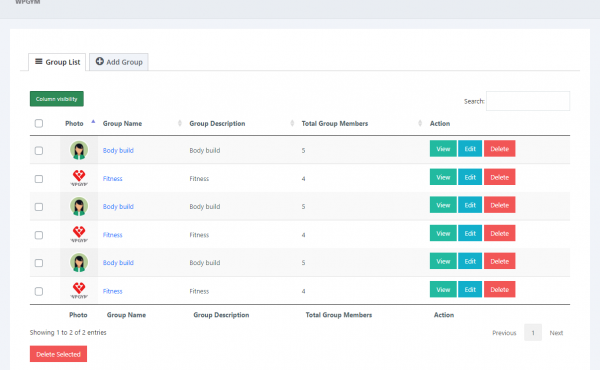The image size is (600, 370).
Task: Check the third Fitness row checkbox
Action: click(39, 291)
